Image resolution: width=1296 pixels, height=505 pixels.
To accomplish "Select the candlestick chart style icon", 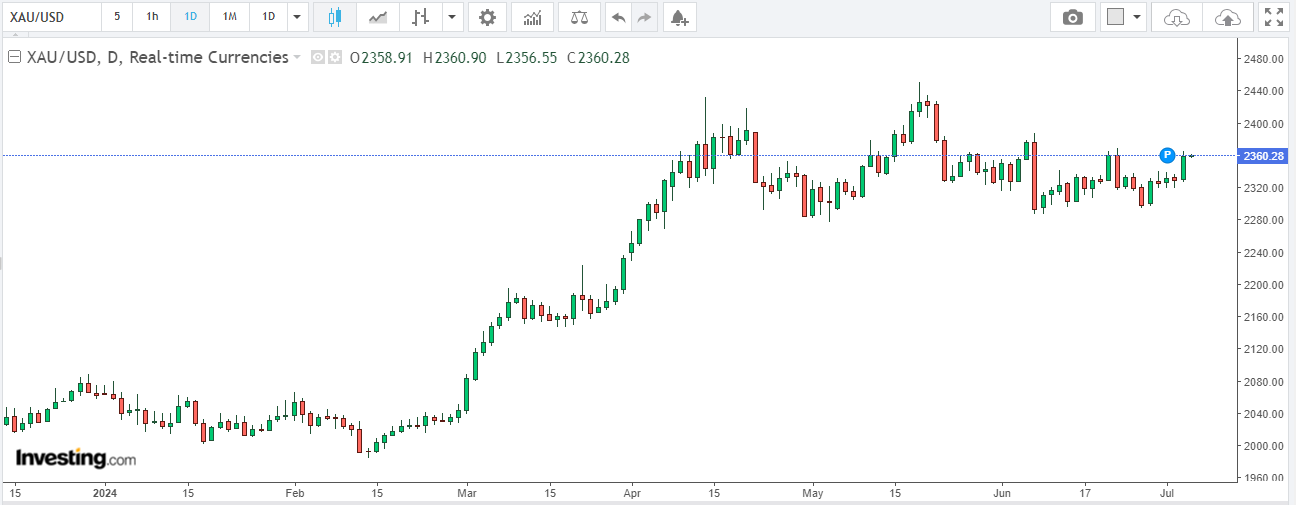I will 334,17.
